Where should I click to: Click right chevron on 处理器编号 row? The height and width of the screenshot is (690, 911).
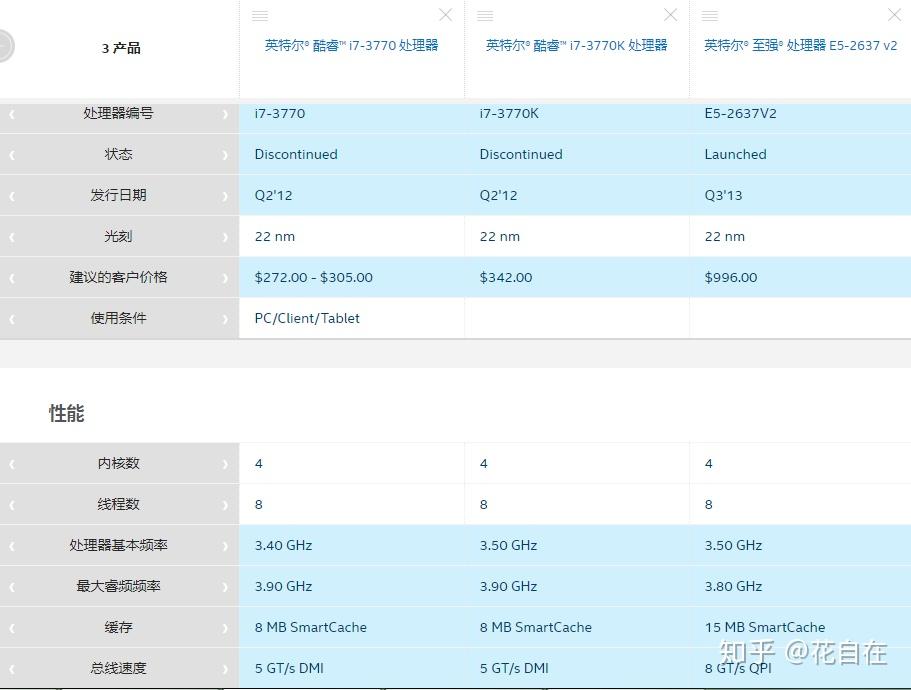click(x=225, y=114)
